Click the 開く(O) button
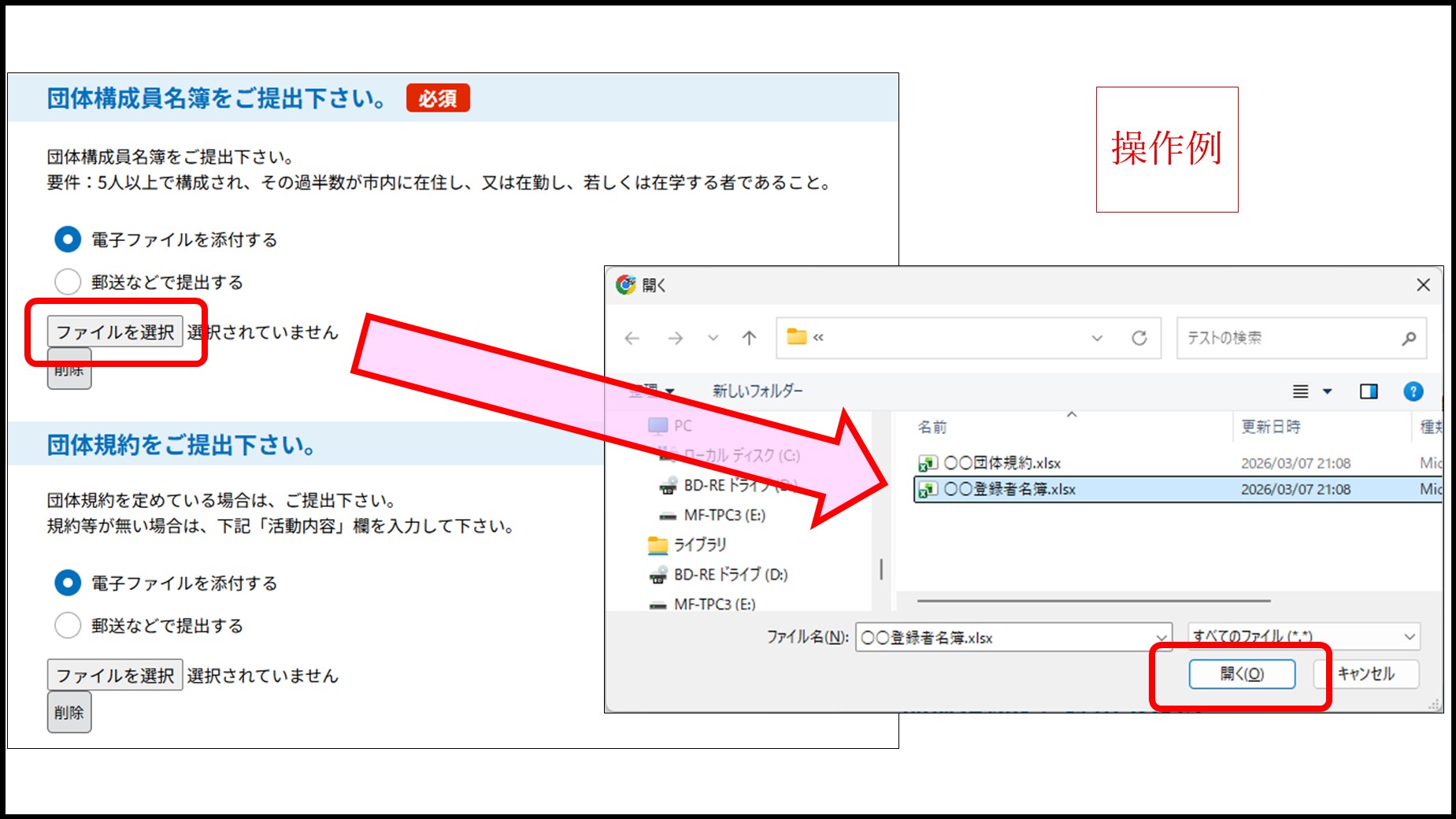 (x=1242, y=674)
